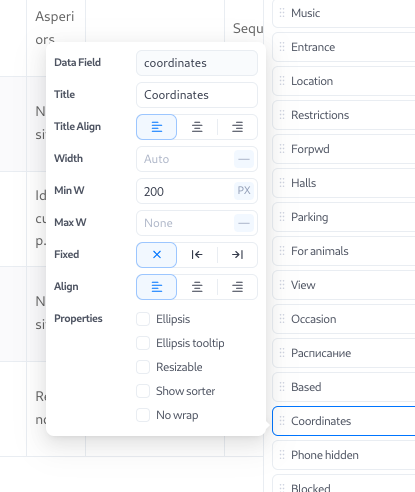The width and height of the screenshot is (415, 492).
Task: Fix column to the left side
Action: tap(197, 255)
